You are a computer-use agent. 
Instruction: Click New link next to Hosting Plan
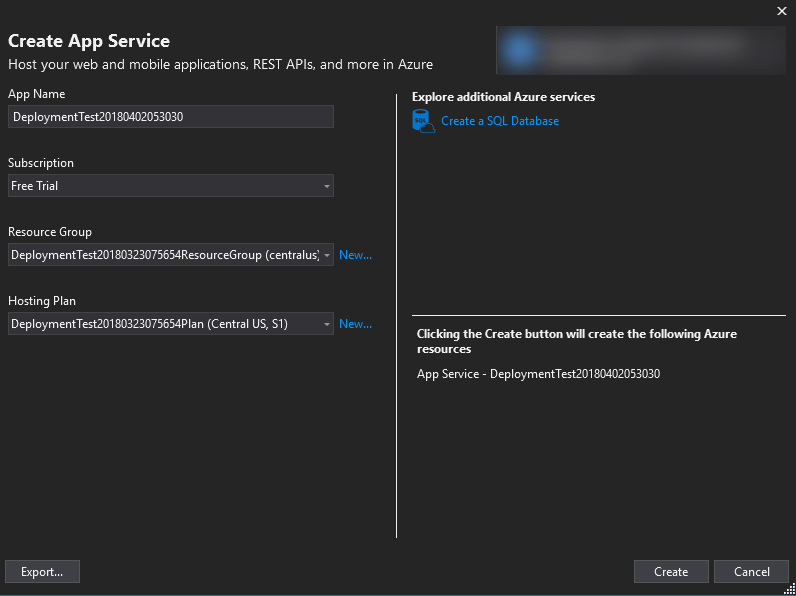click(355, 324)
